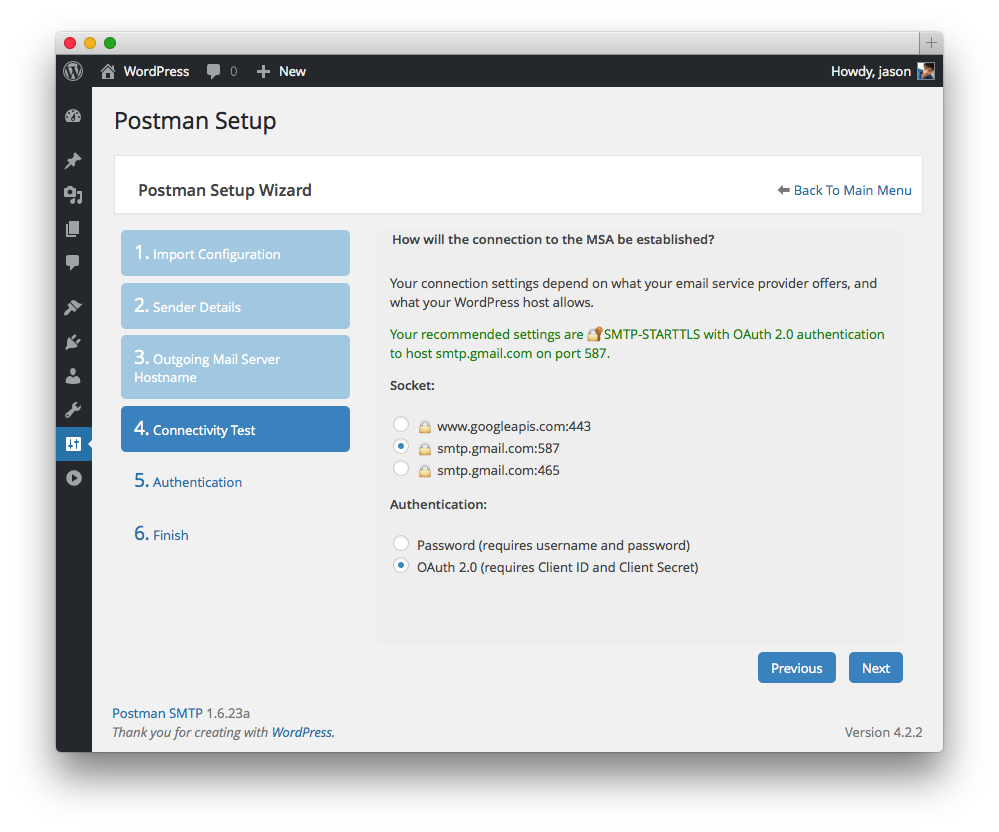The height and width of the screenshot is (832, 999).
Task: Open the Postman SMTP footer link
Action: [157, 713]
